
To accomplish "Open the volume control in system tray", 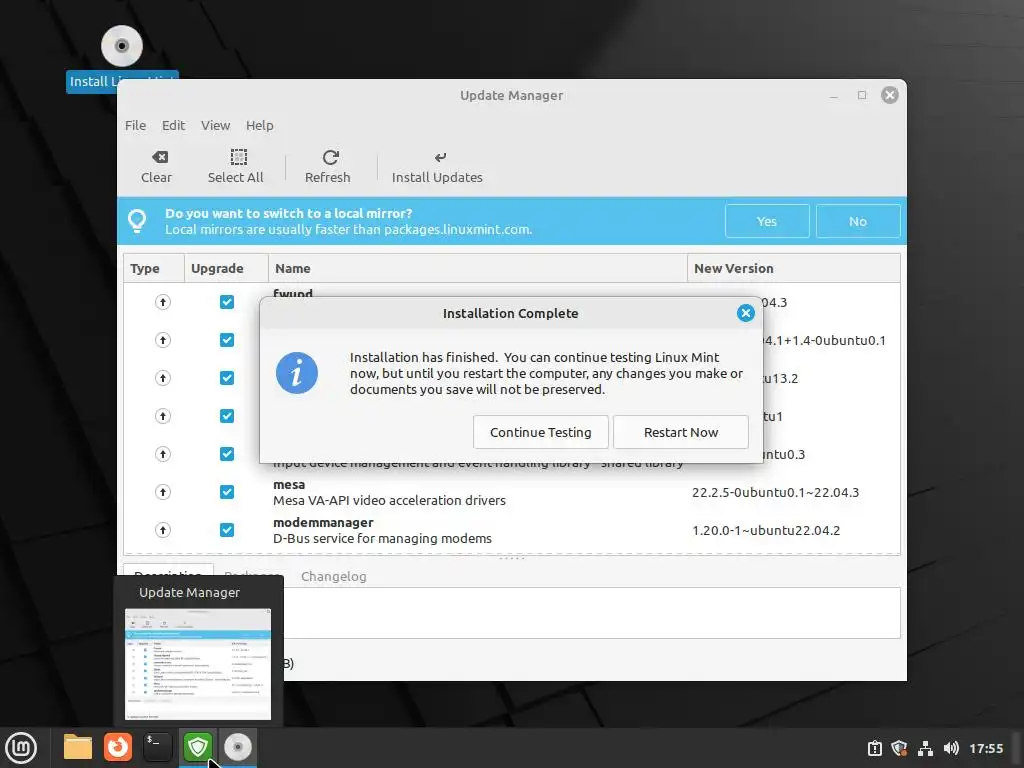I will tap(951, 748).
